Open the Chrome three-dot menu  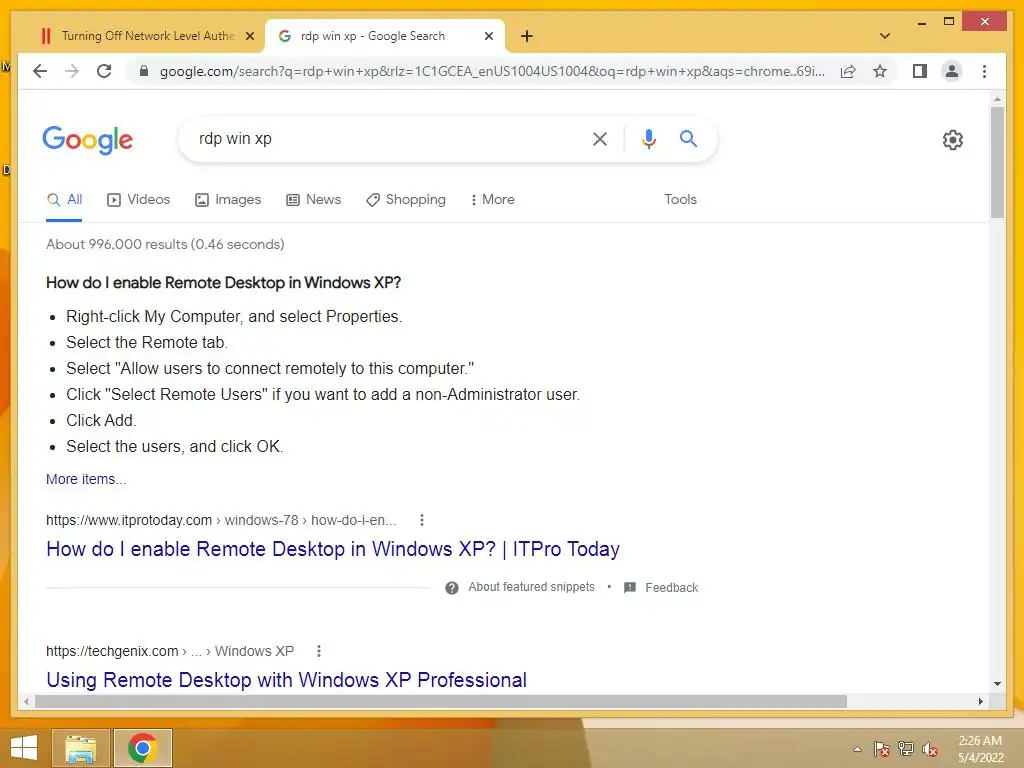[x=984, y=71]
